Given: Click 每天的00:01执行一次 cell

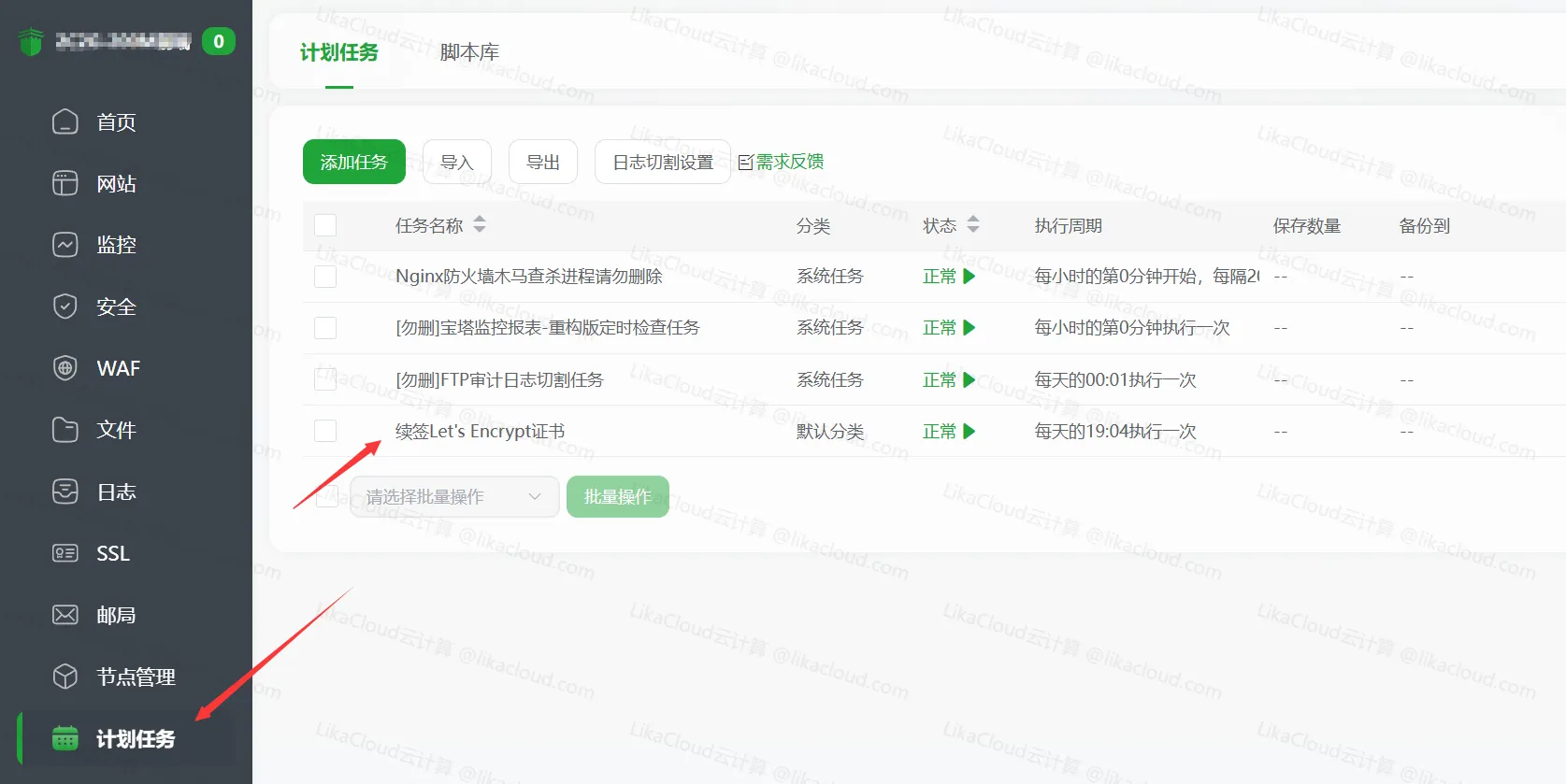Looking at the screenshot, I should click(1115, 380).
